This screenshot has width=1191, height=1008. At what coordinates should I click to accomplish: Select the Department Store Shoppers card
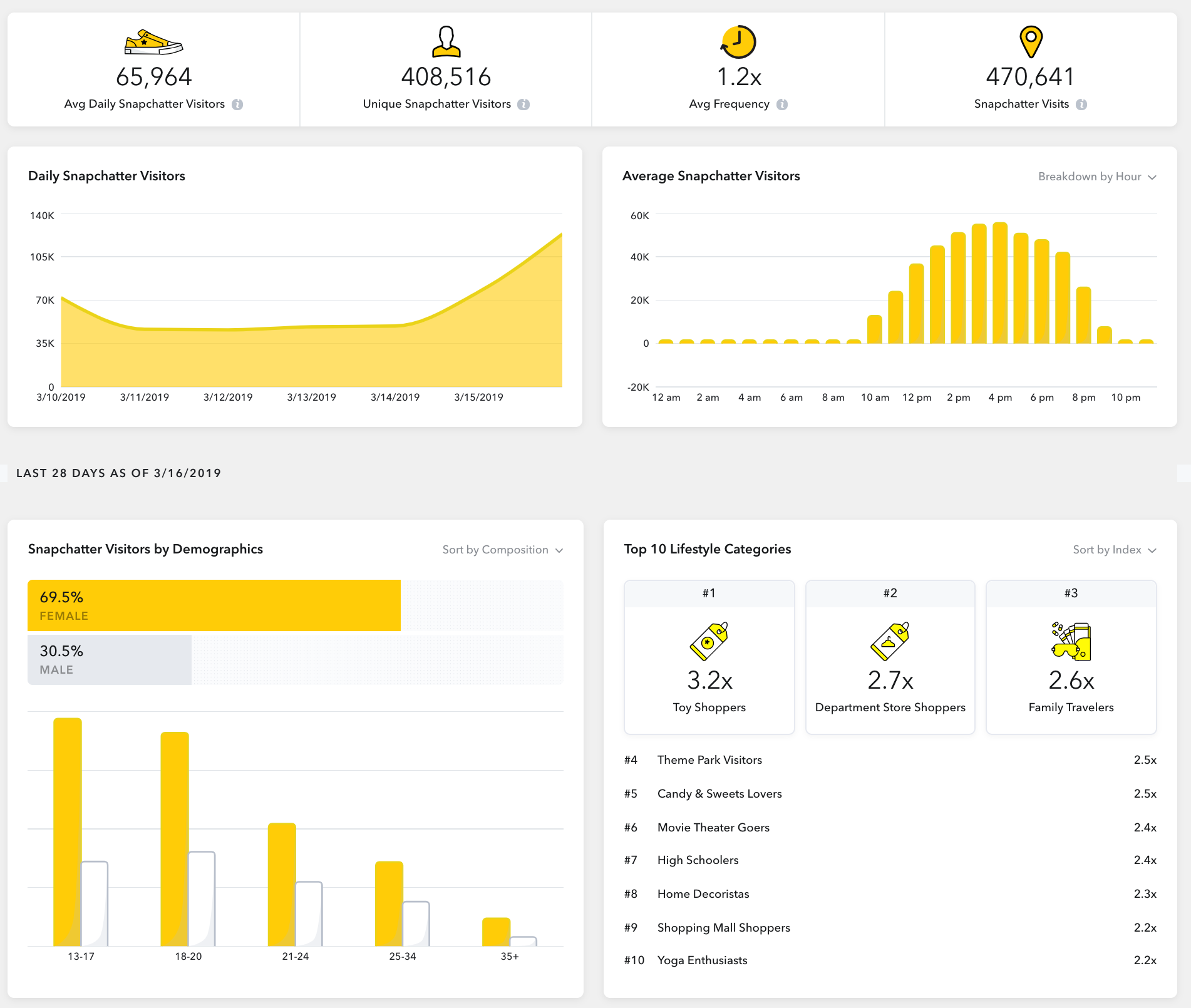point(890,657)
